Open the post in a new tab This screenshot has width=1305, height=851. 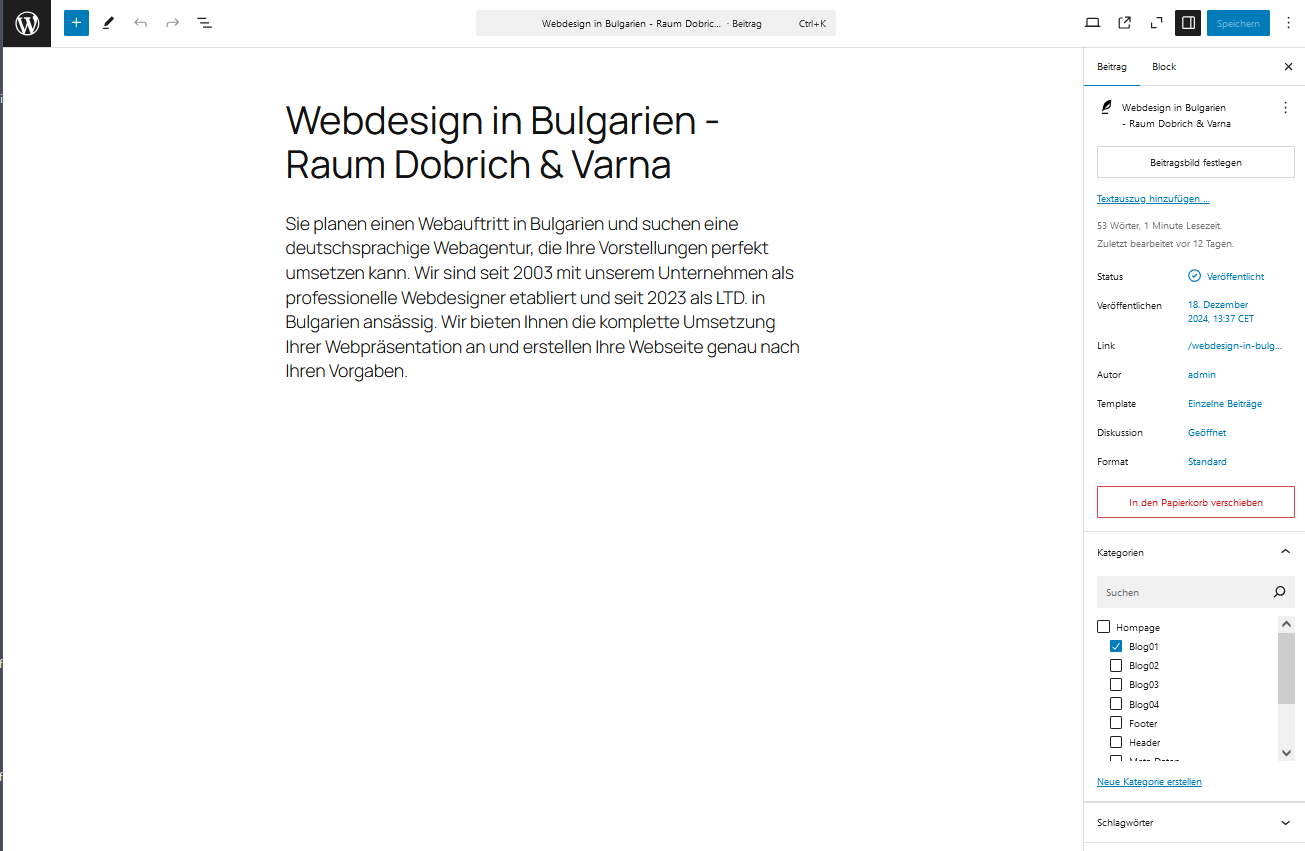point(1124,22)
